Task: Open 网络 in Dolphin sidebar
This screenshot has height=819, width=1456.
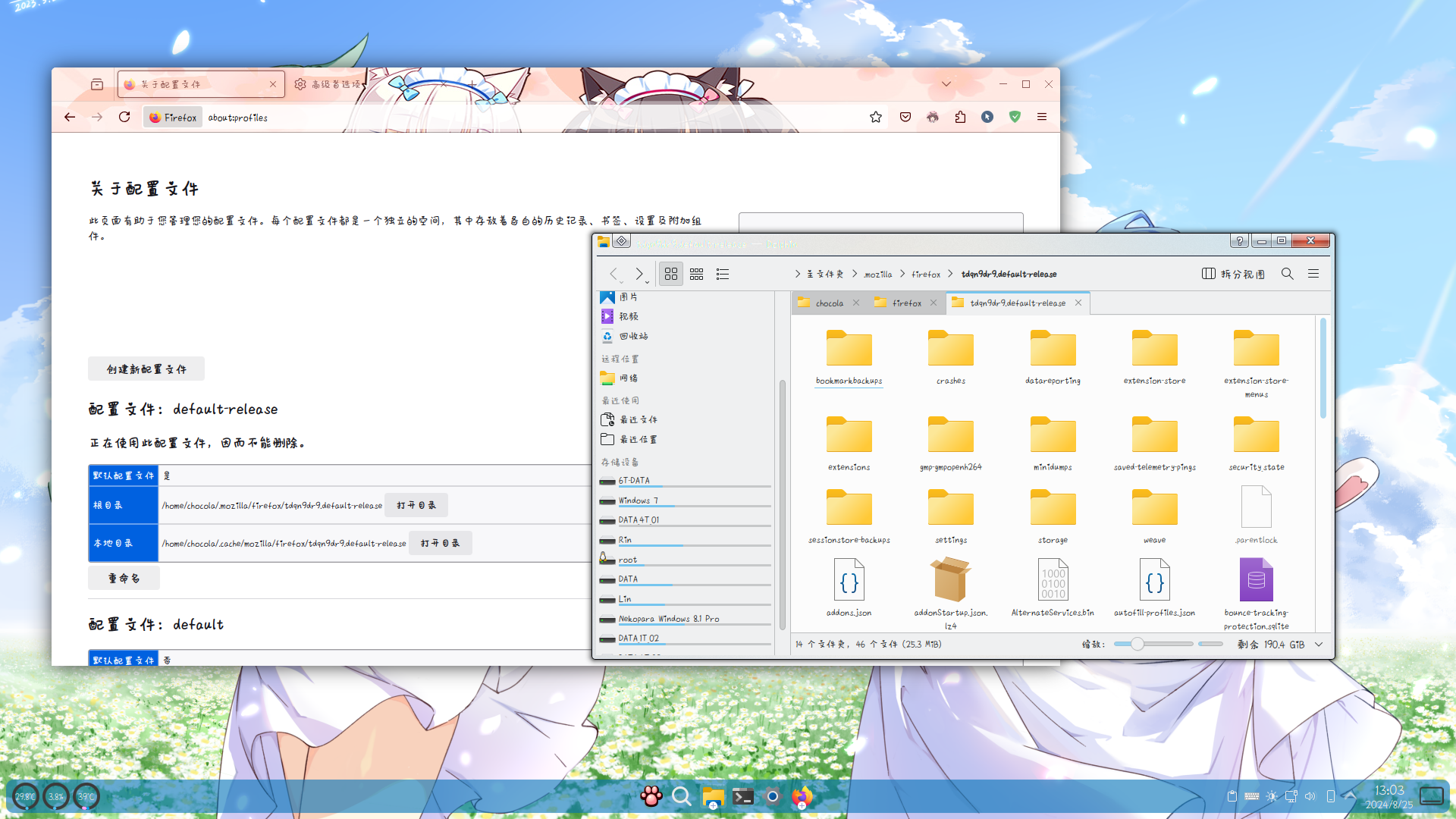Action: click(620, 378)
